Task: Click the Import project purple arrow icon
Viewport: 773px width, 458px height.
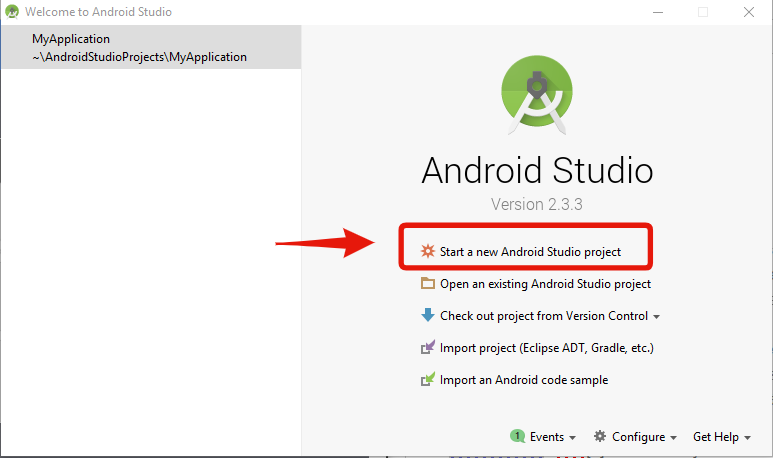Action: pos(427,347)
